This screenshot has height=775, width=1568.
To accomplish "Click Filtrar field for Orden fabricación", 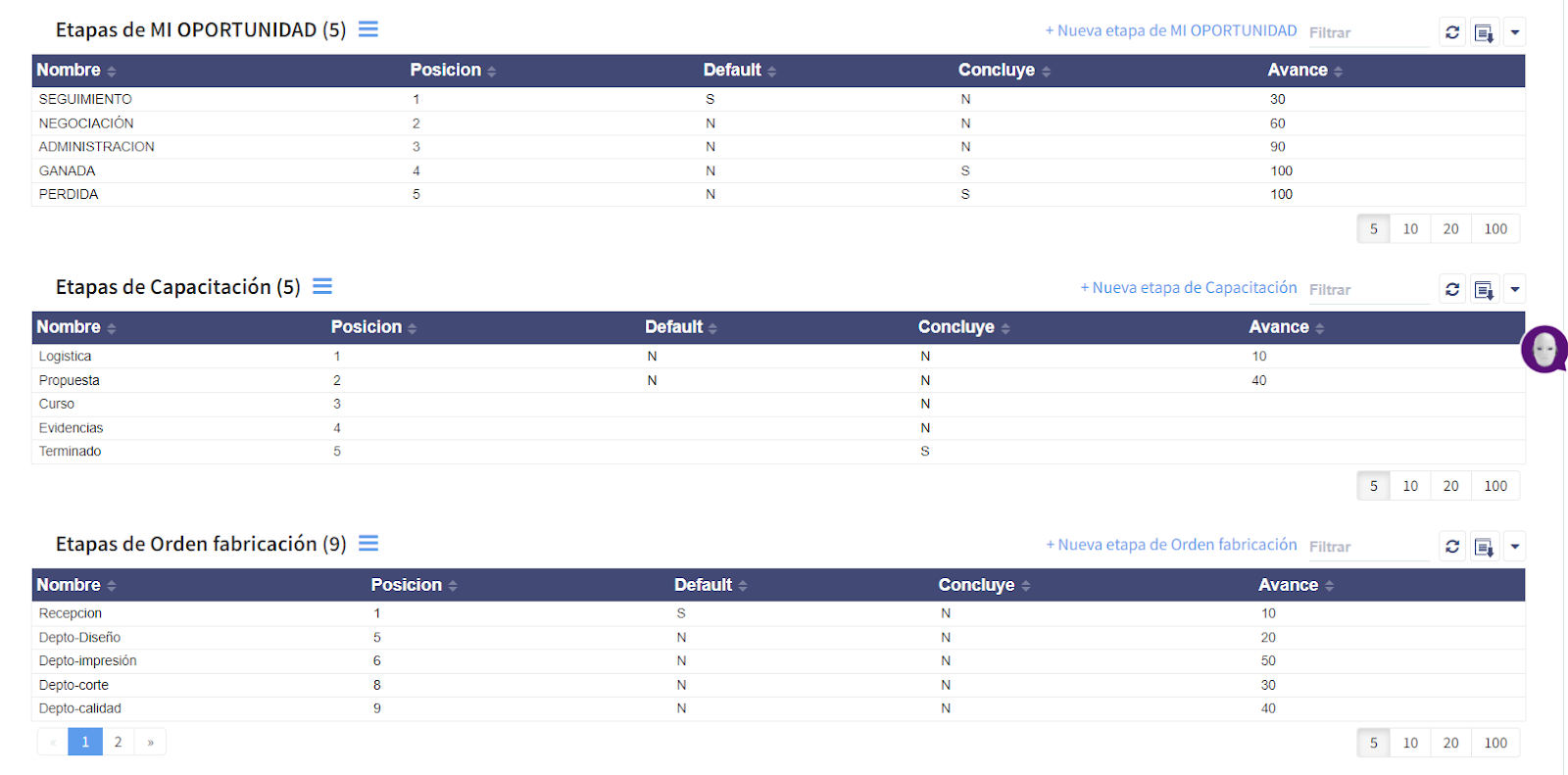I will click(1367, 547).
